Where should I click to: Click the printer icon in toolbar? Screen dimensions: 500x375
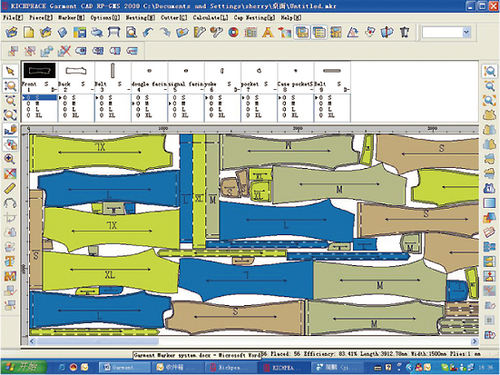(97, 32)
